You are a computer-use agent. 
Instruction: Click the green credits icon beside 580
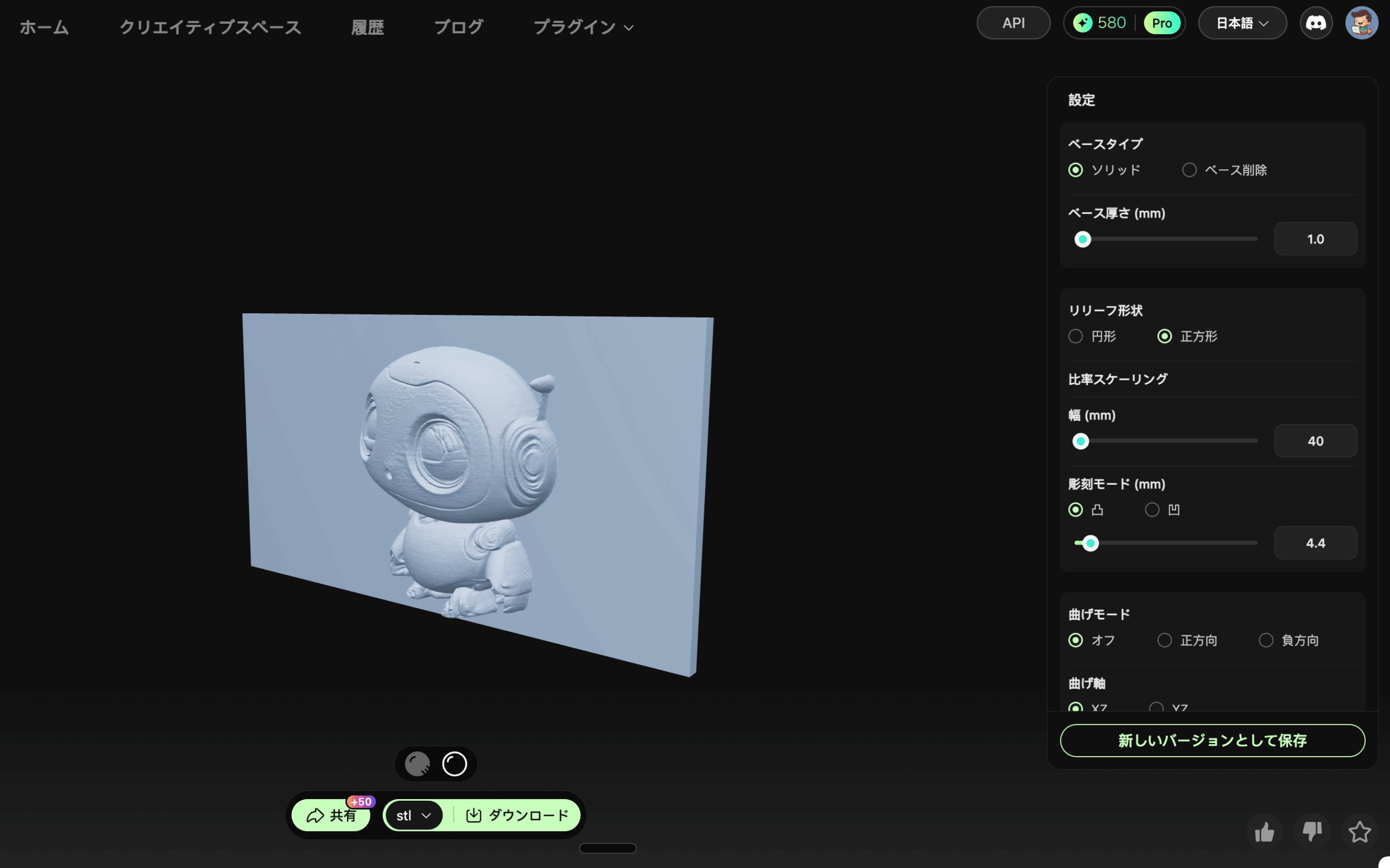tap(1082, 23)
